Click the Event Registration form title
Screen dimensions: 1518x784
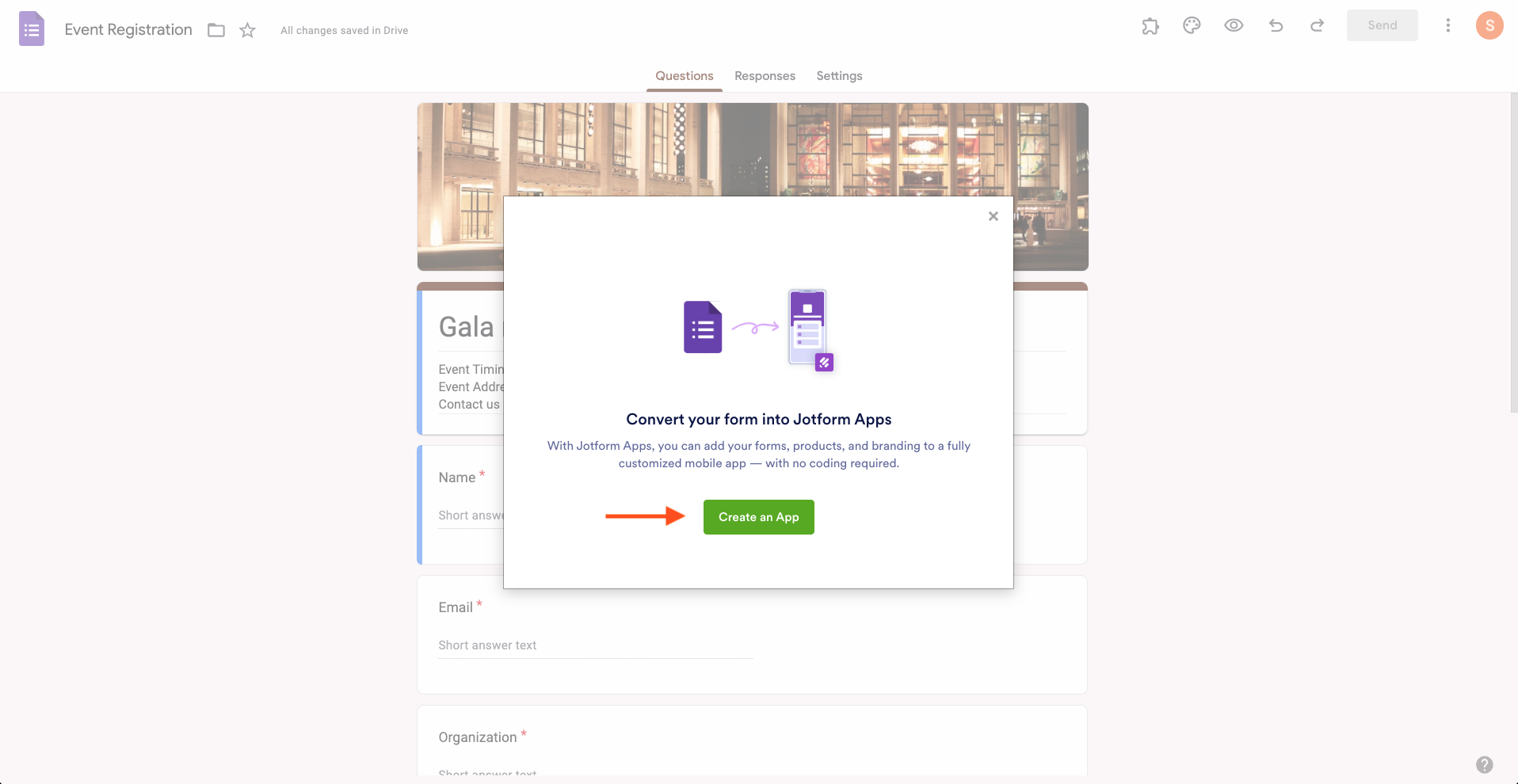tap(128, 29)
